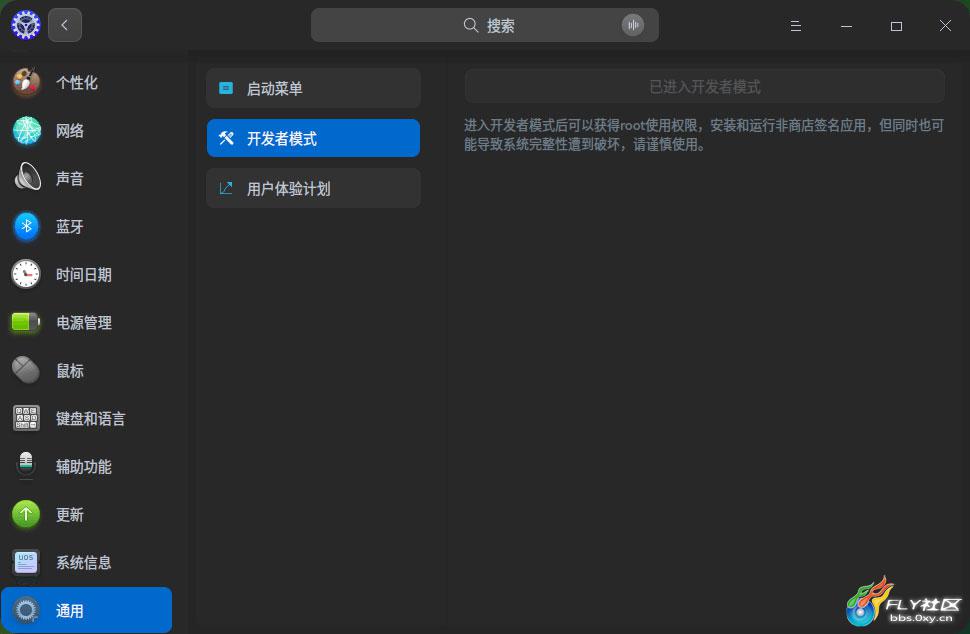
Task: Click the Control Center gear logo icon
Action: click(25, 25)
